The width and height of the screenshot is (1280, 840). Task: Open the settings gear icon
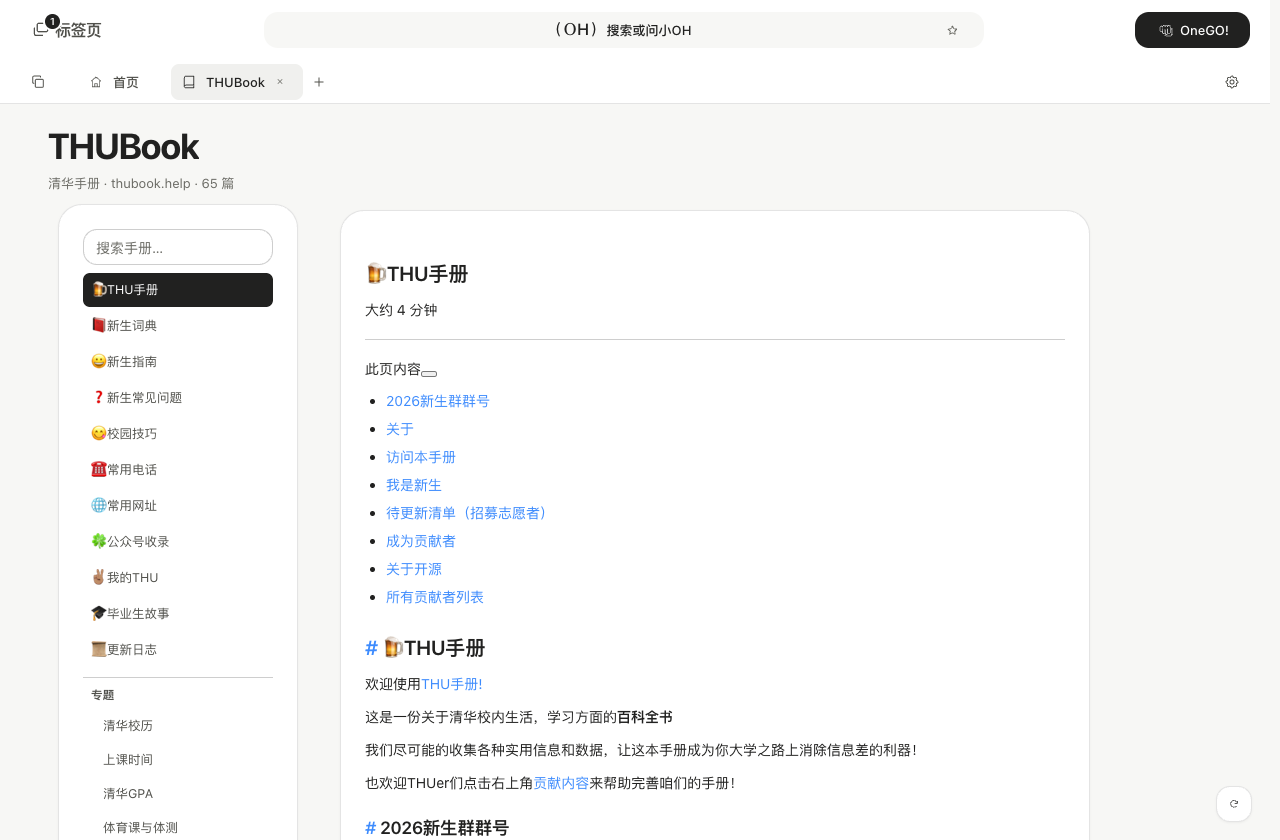tap(1232, 82)
